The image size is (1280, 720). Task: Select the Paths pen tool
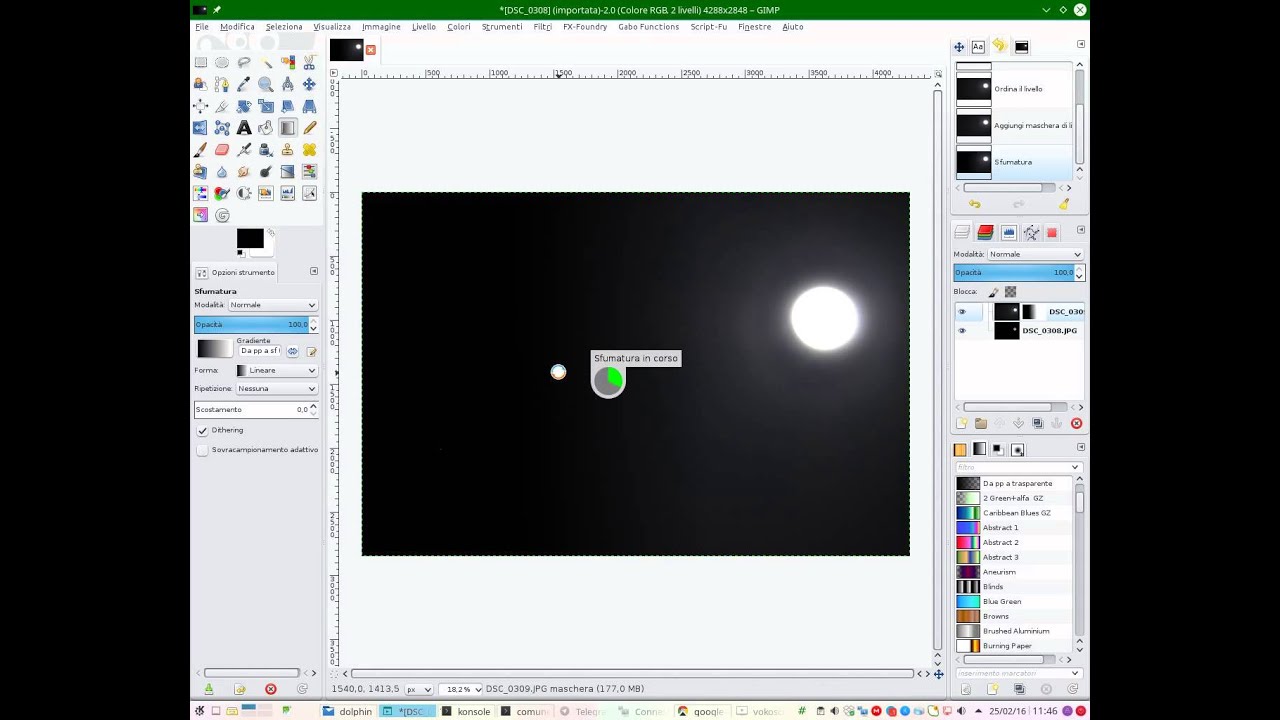222,84
